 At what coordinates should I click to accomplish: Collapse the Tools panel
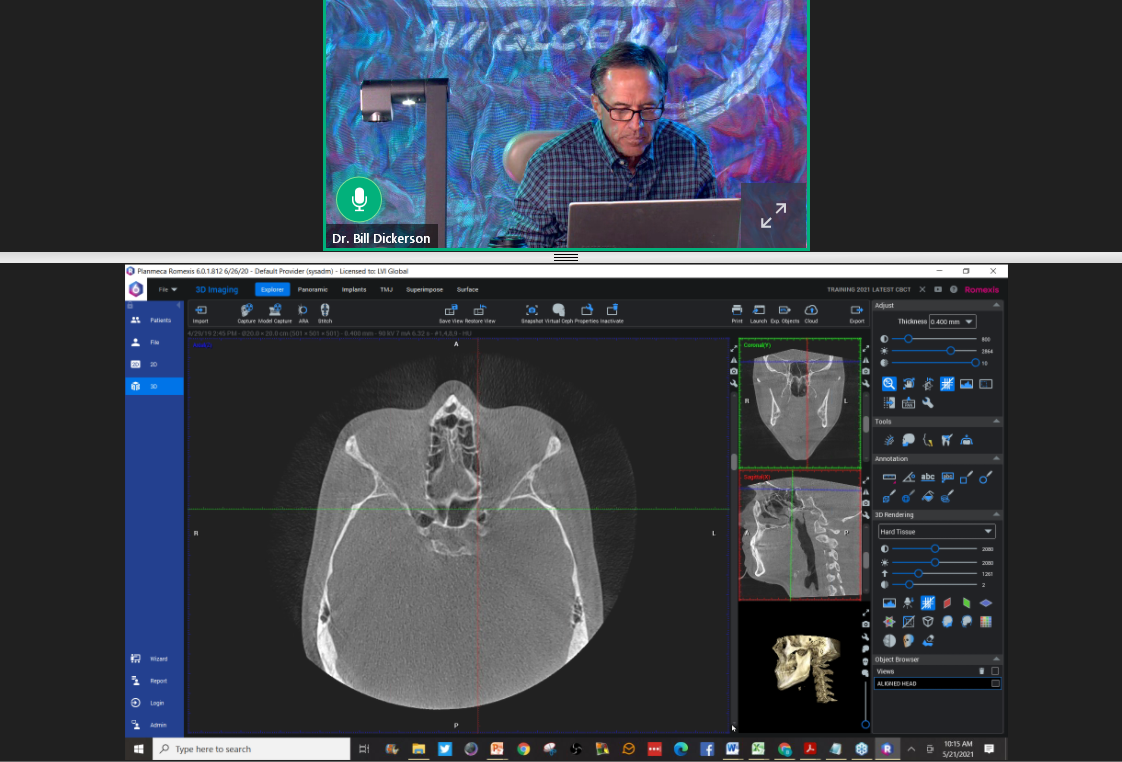(x=996, y=421)
